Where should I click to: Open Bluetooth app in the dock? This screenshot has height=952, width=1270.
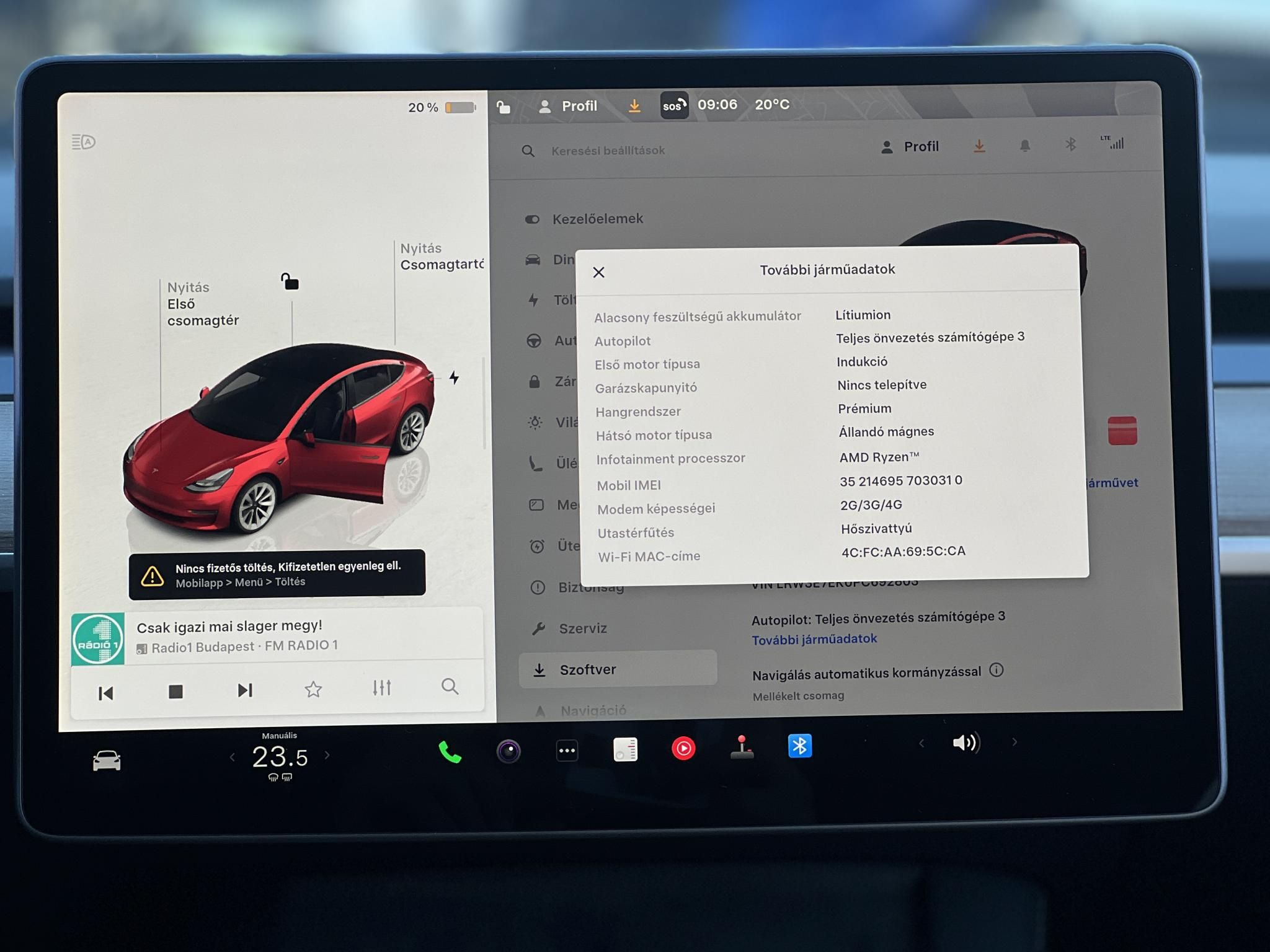tap(800, 746)
